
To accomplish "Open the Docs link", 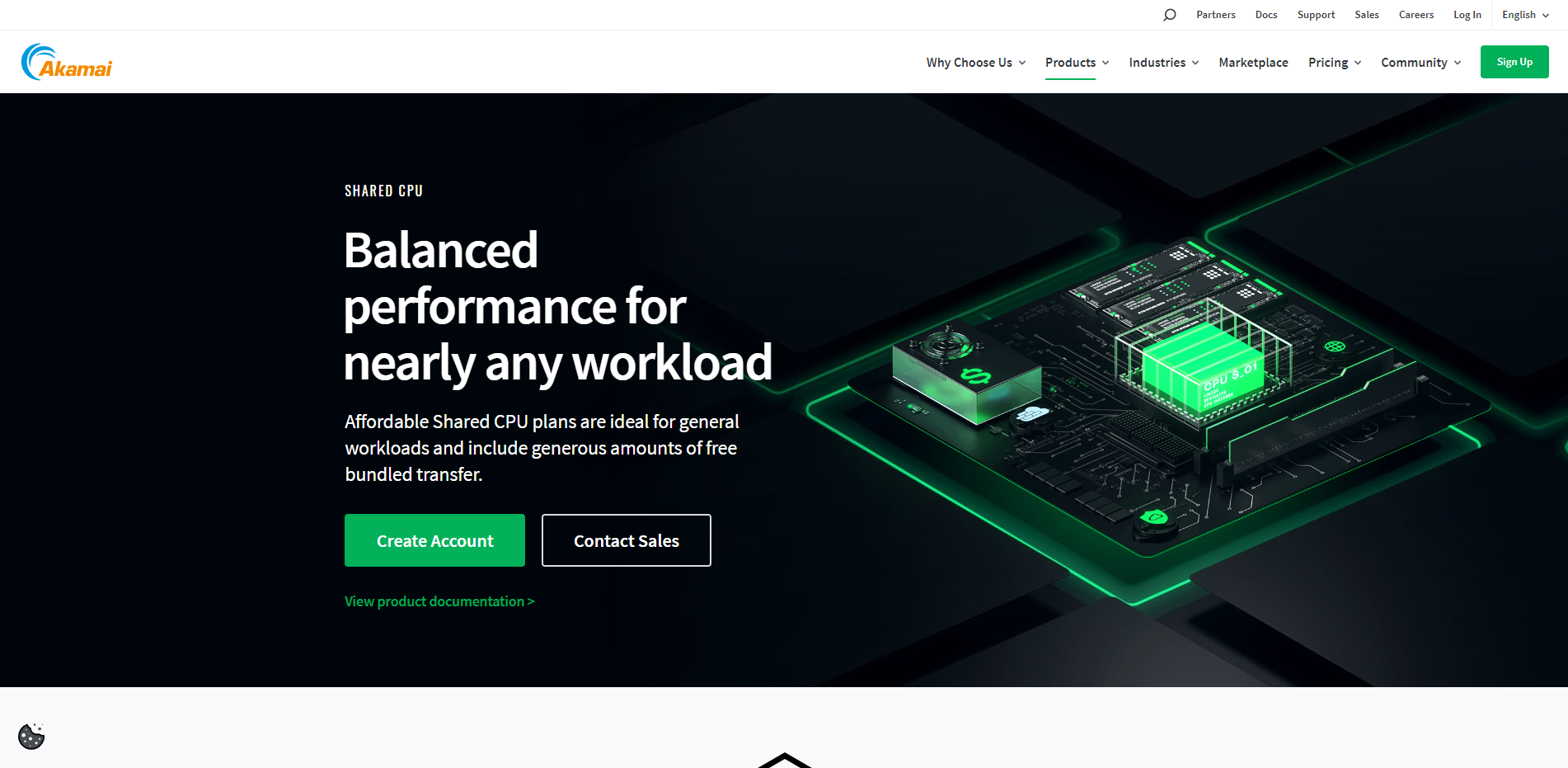I will [1265, 15].
